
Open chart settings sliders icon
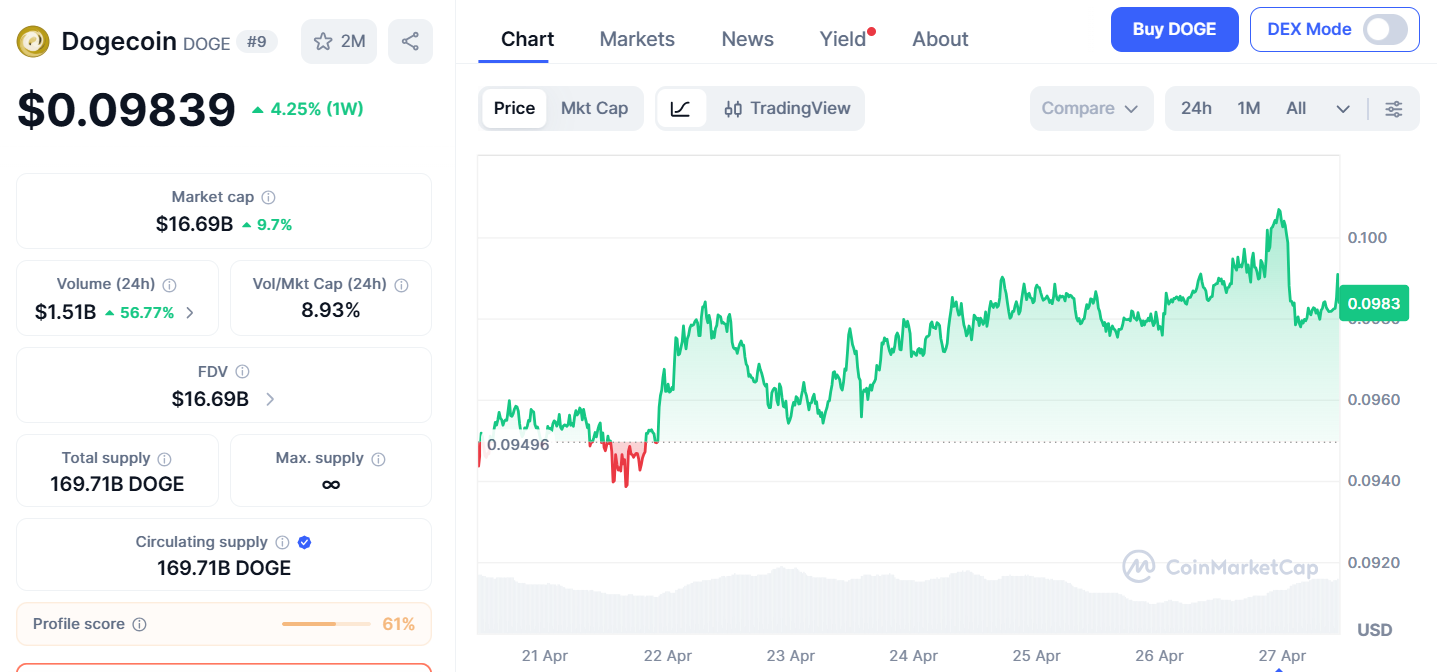1393,109
